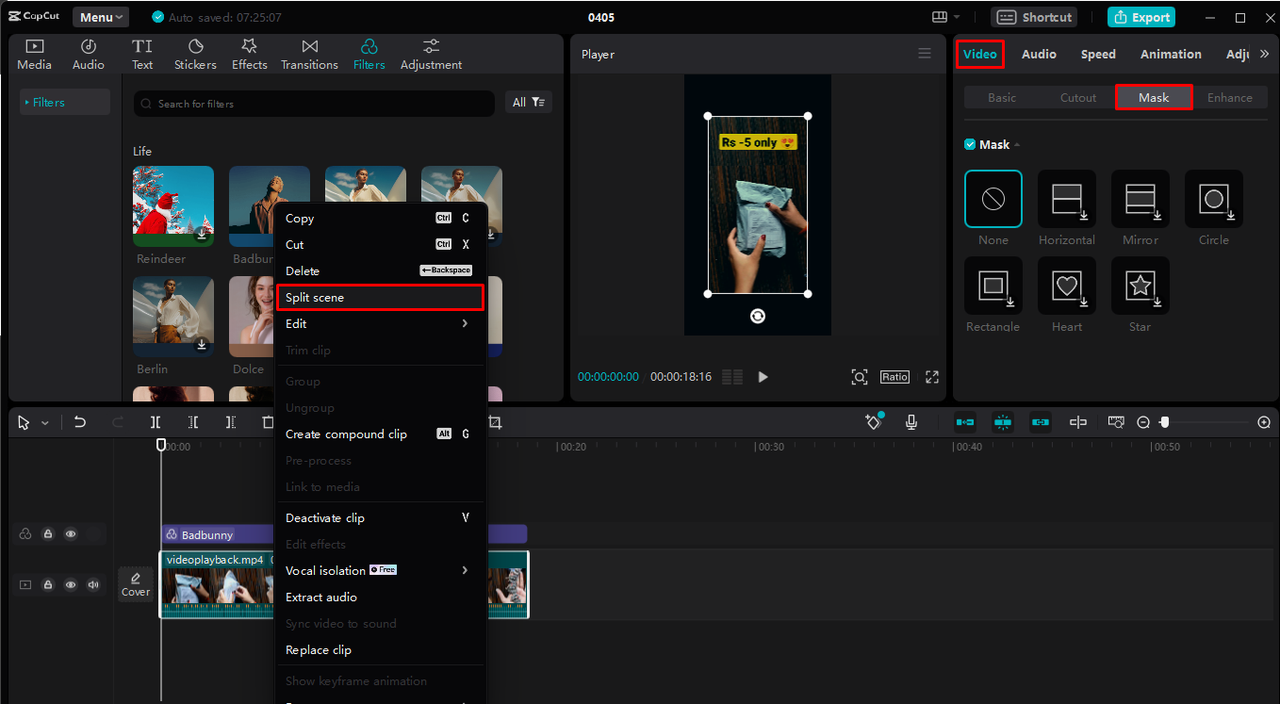Click the player zoom focus icon
Image resolution: width=1280 pixels, height=704 pixels.
pyautogui.click(x=859, y=377)
